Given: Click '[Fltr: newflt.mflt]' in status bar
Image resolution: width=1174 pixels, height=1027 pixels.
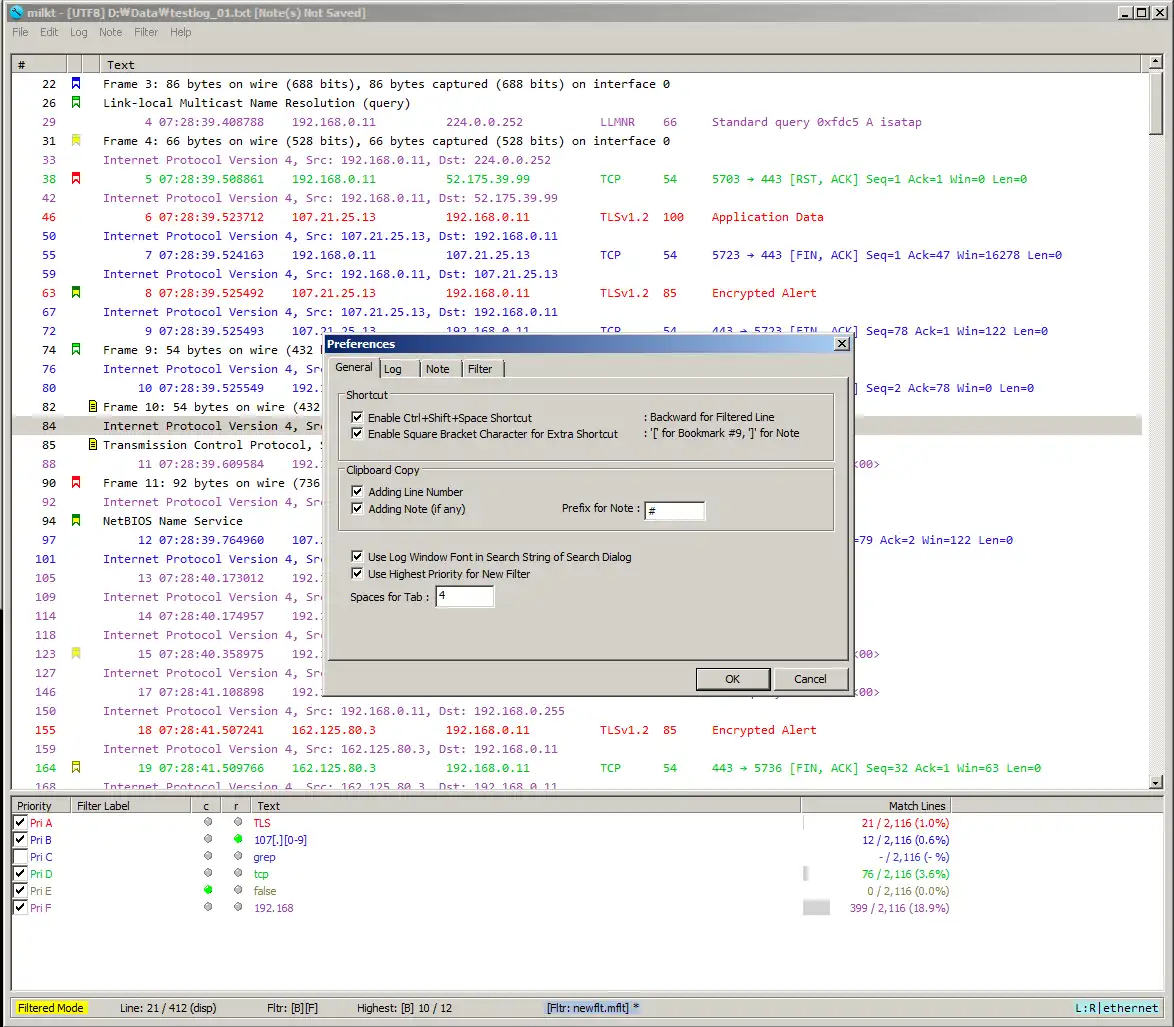Looking at the screenshot, I should (592, 1008).
